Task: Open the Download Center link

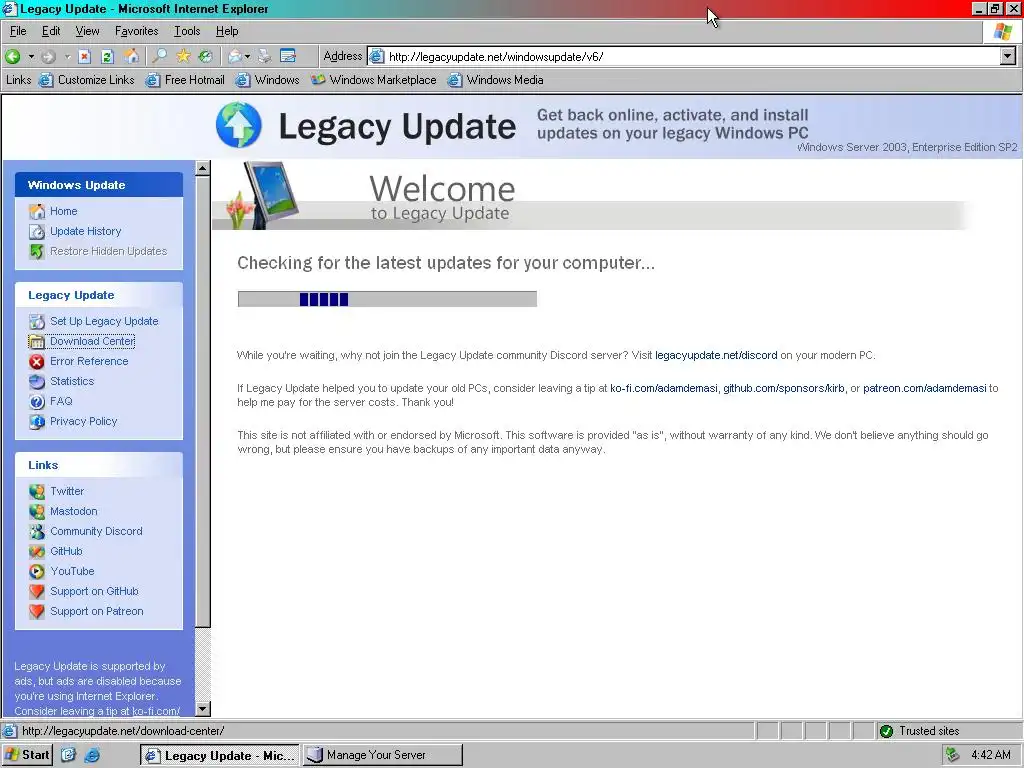Action: click(x=93, y=341)
